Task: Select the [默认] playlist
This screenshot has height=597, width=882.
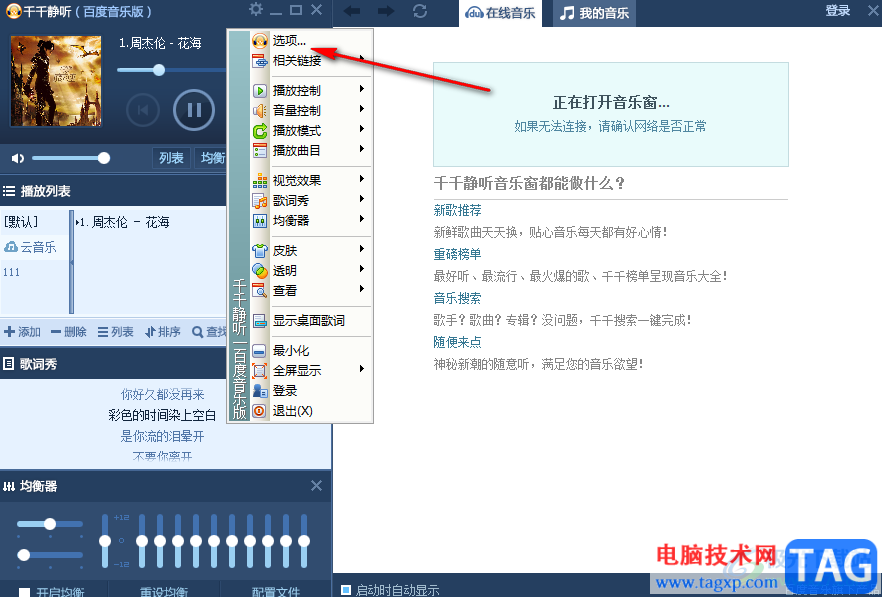Action: [21, 222]
